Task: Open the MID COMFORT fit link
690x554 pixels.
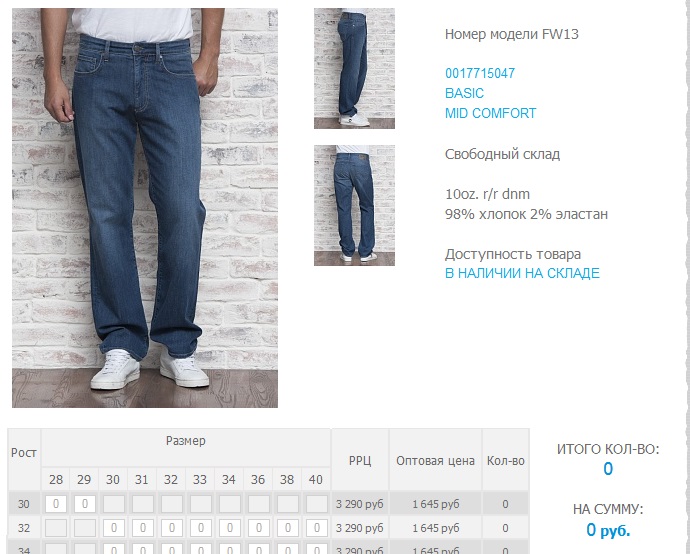Action: [x=490, y=113]
